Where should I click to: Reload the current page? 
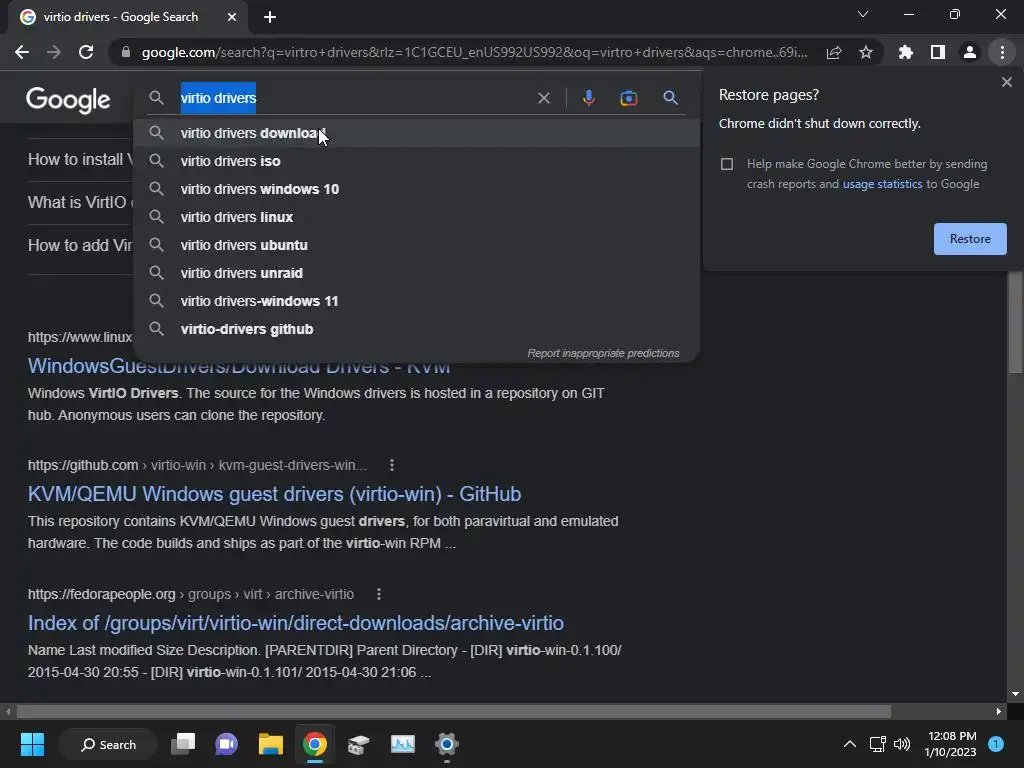pos(86,52)
